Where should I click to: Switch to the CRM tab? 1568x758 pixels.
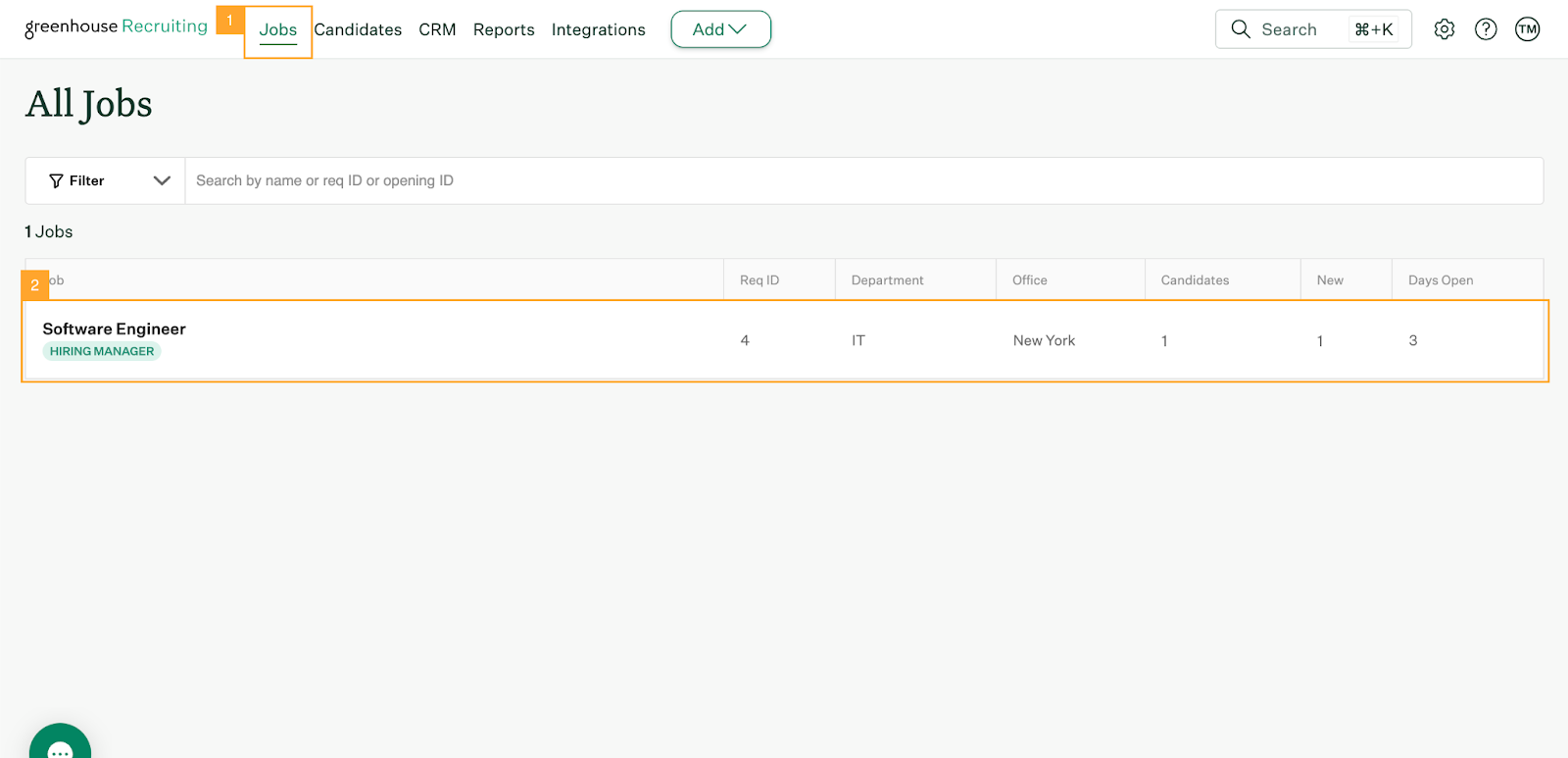(x=437, y=30)
